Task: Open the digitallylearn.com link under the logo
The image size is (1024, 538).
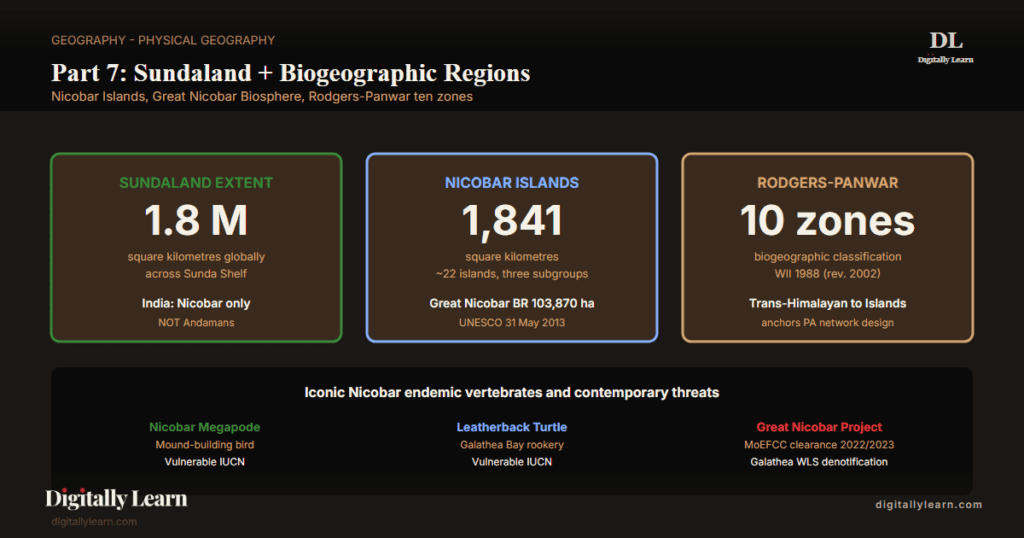Action: pos(94,522)
